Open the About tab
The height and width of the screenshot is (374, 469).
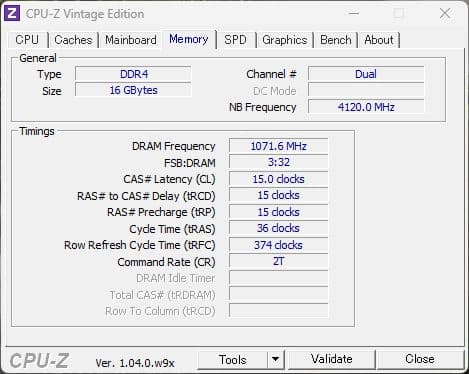tap(379, 40)
